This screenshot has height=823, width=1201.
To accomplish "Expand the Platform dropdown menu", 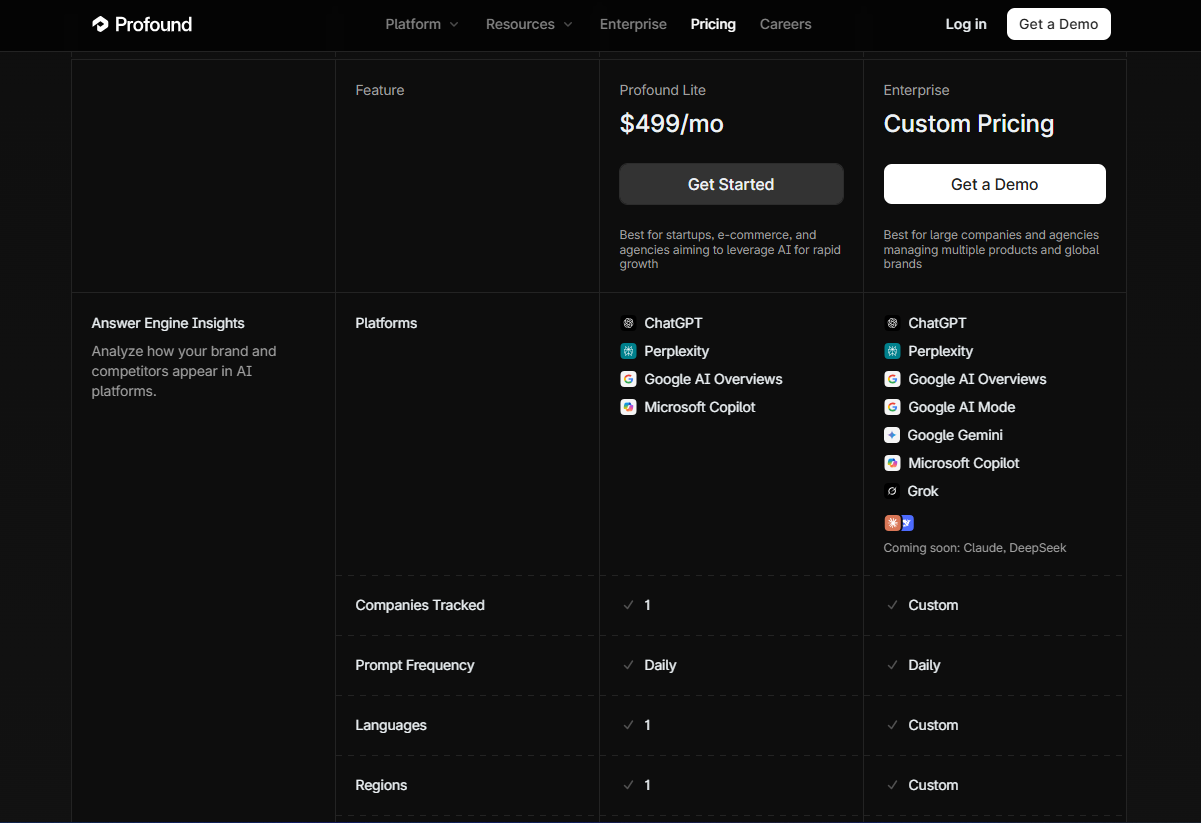I will click(422, 24).
